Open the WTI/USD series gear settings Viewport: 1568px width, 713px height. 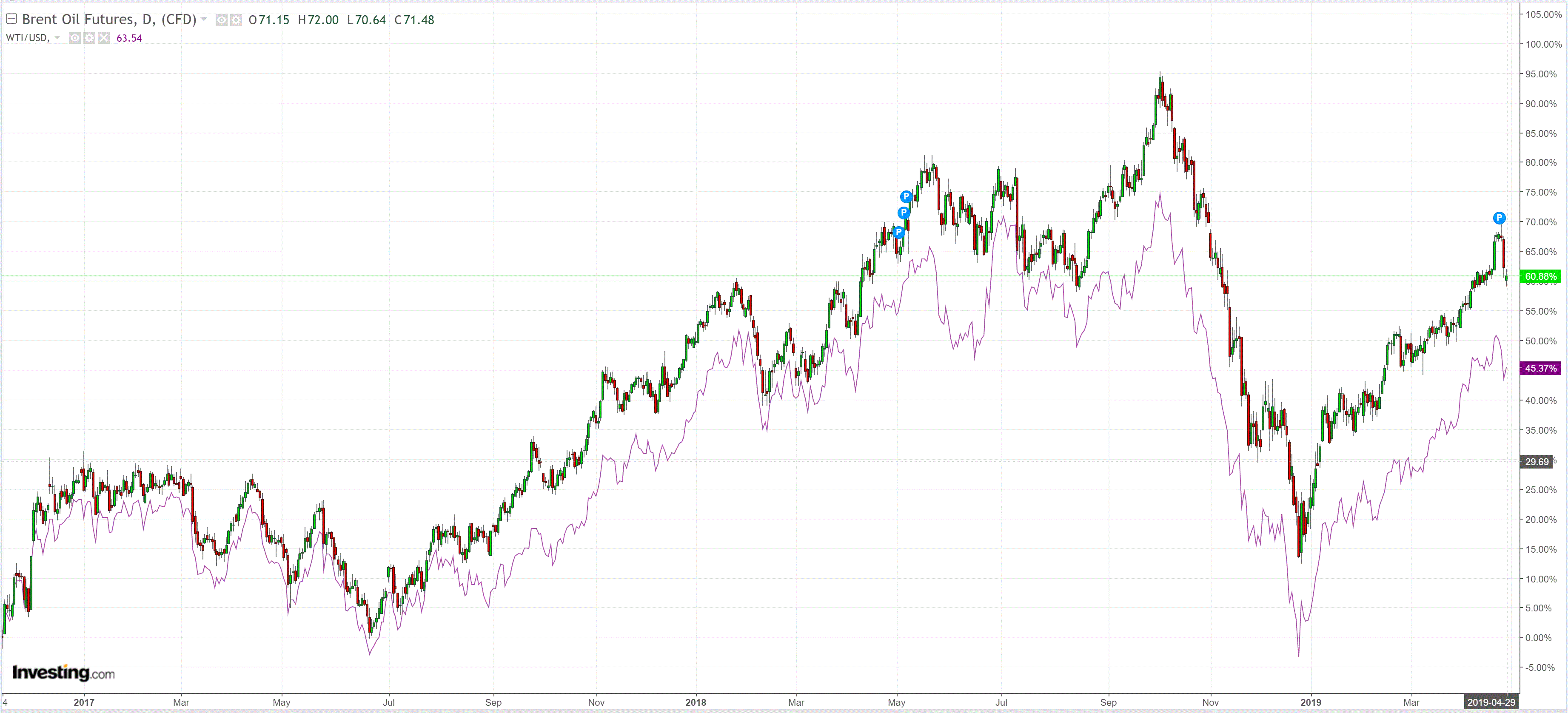tap(89, 38)
